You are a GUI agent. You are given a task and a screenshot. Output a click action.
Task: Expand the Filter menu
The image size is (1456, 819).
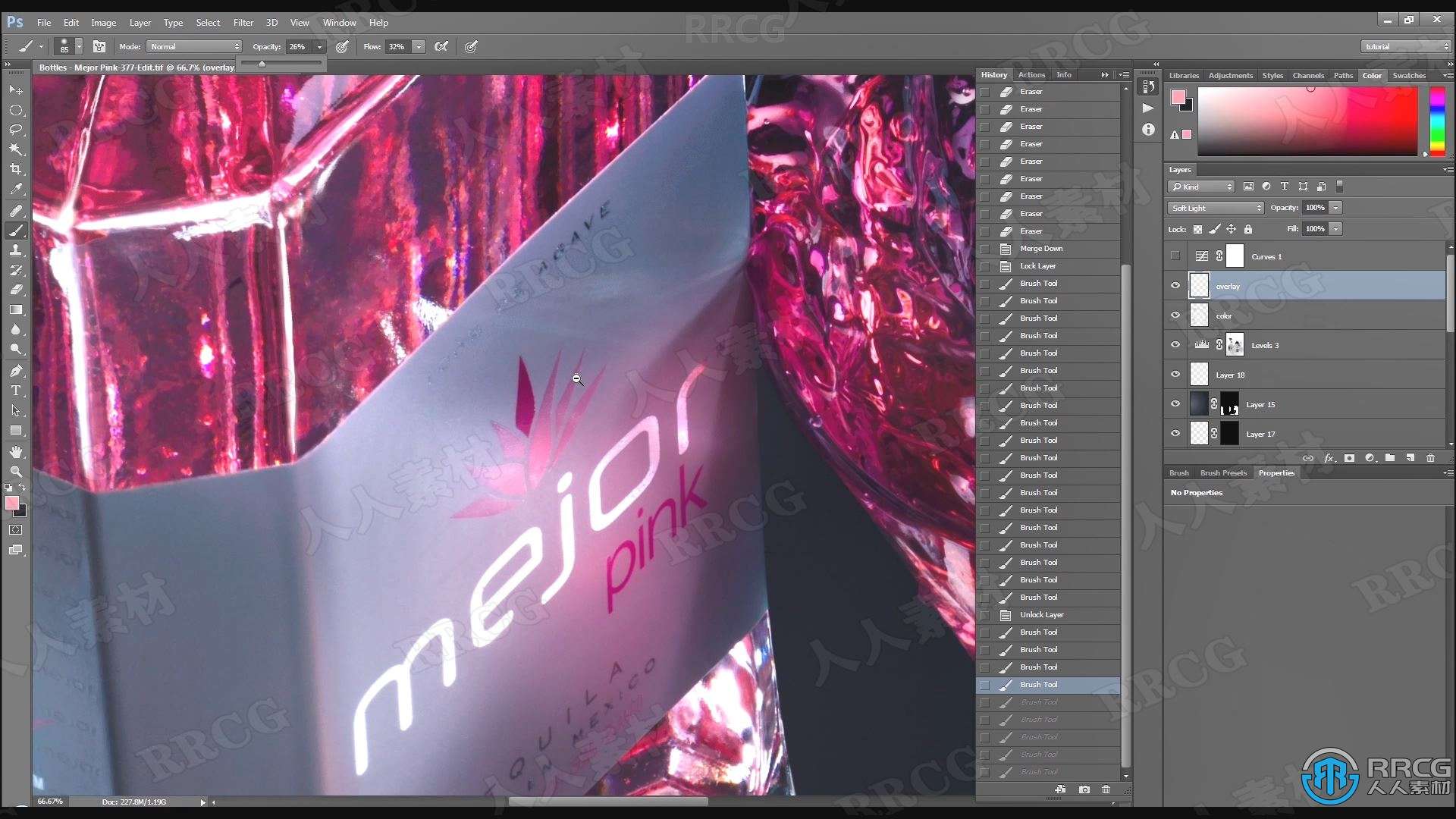(x=244, y=22)
